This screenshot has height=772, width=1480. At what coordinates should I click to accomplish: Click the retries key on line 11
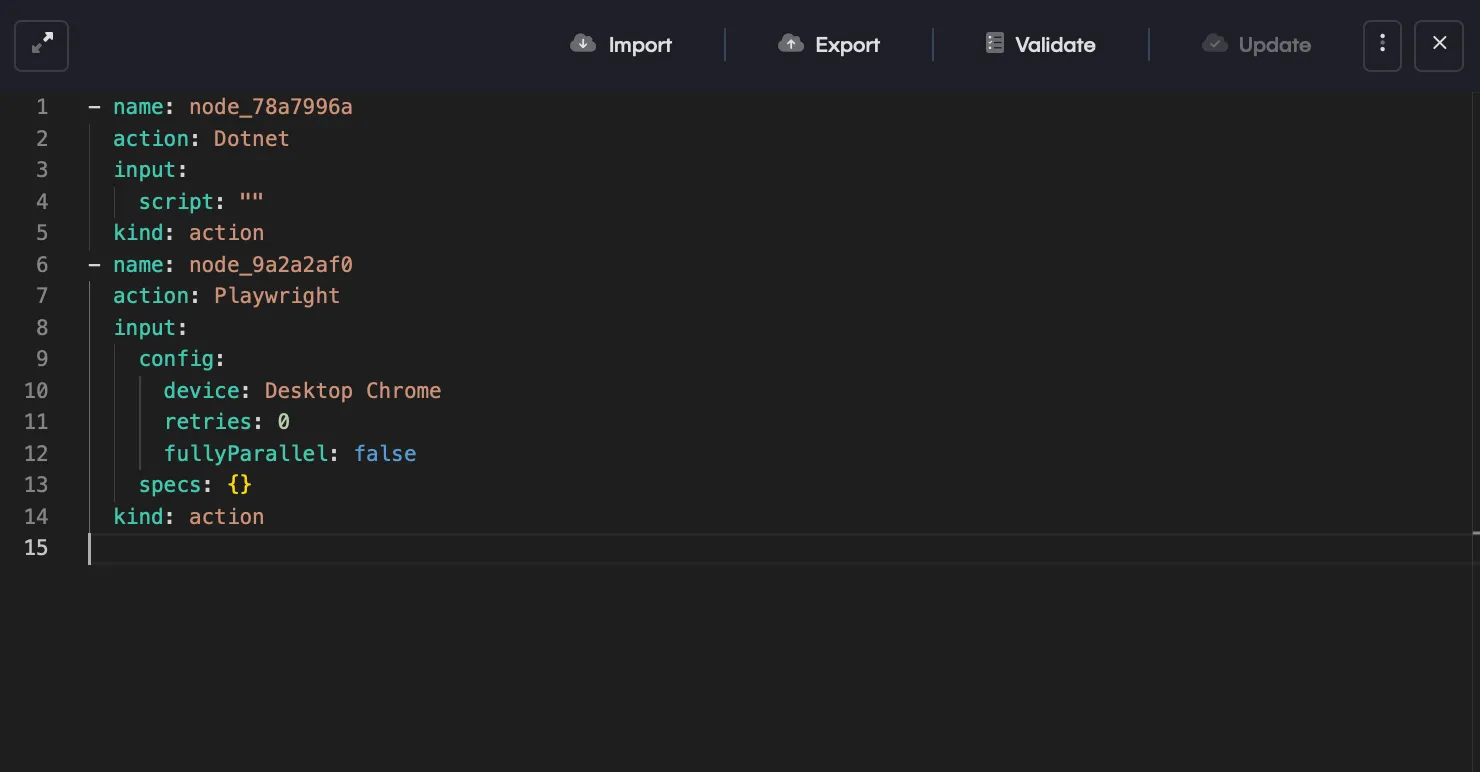208,422
